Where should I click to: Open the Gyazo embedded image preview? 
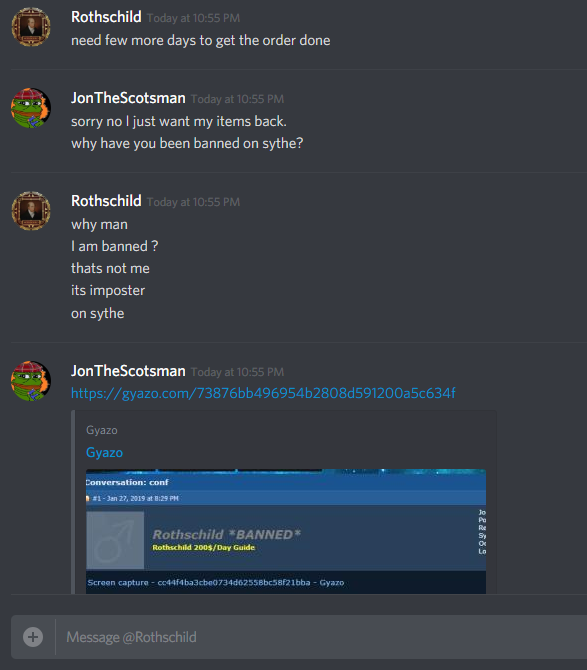tap(286, 531)
